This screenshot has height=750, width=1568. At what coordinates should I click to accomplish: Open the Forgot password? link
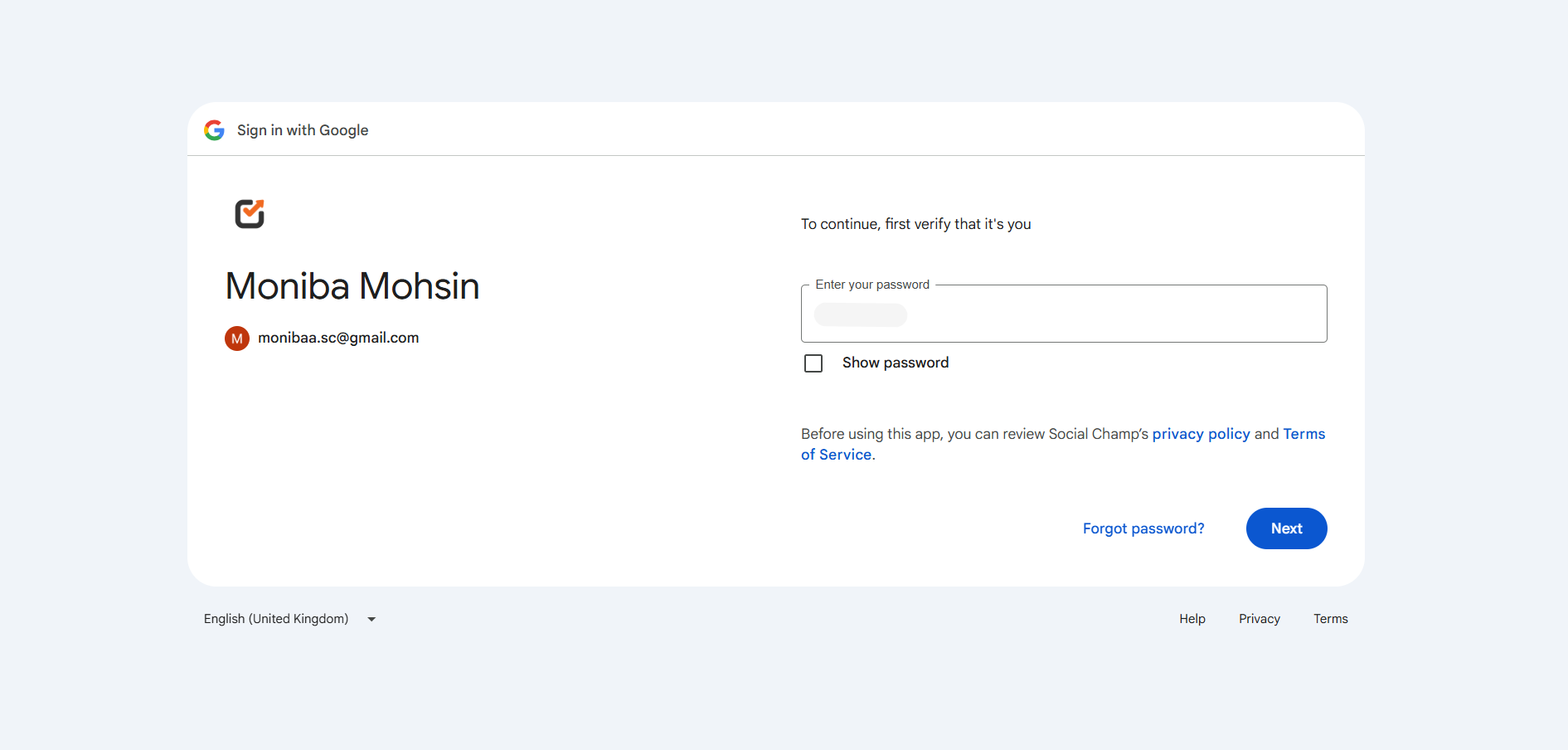(1143, 528)
